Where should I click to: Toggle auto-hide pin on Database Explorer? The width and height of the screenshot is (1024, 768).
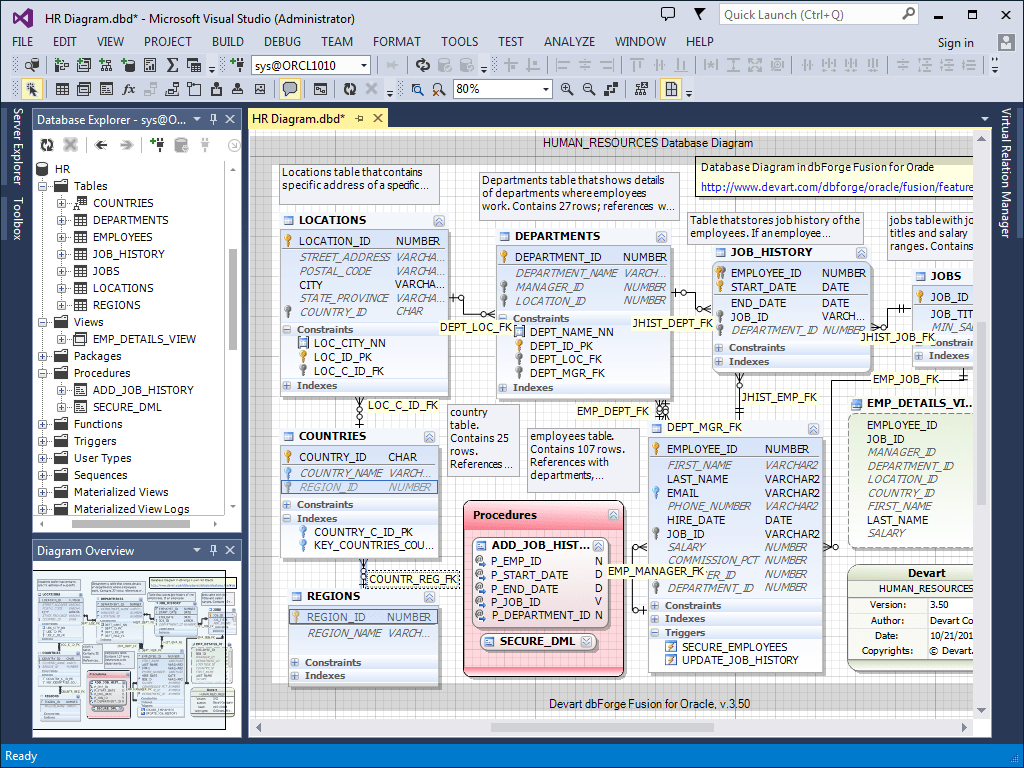(212, 117)
